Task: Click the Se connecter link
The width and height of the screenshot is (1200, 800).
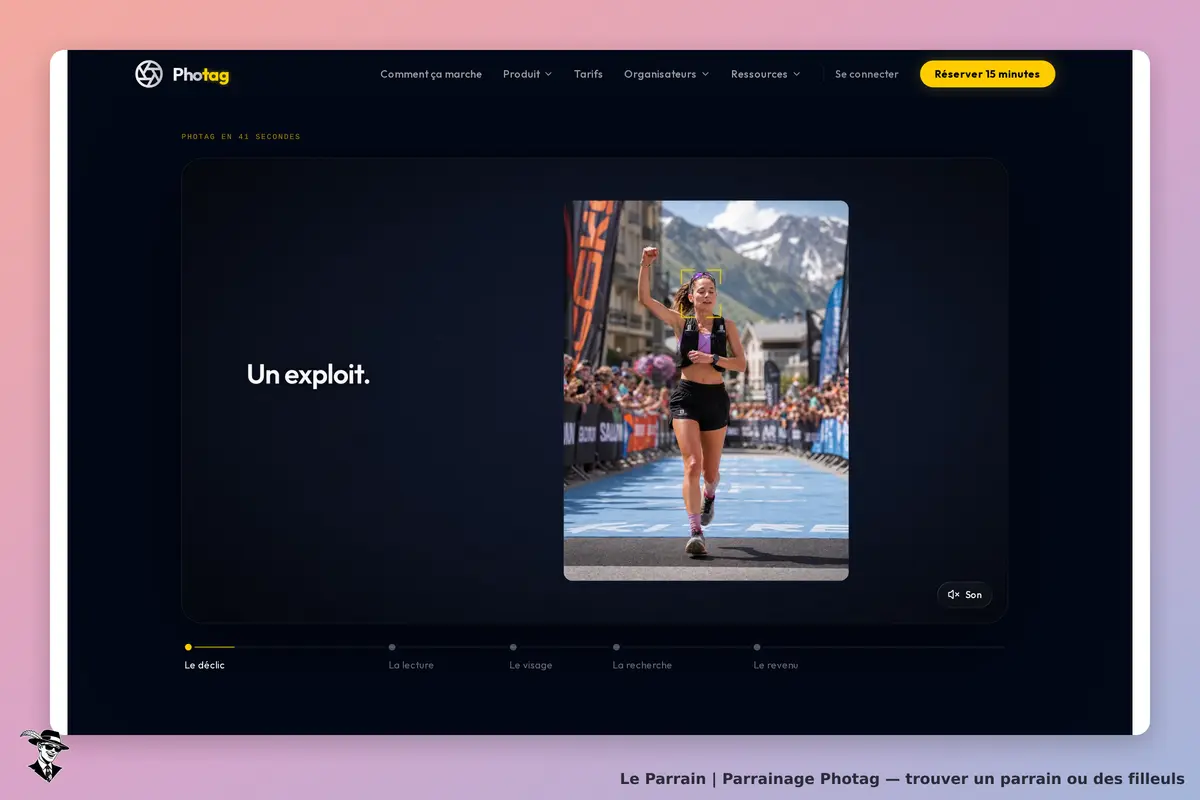Action: [867, 74]
